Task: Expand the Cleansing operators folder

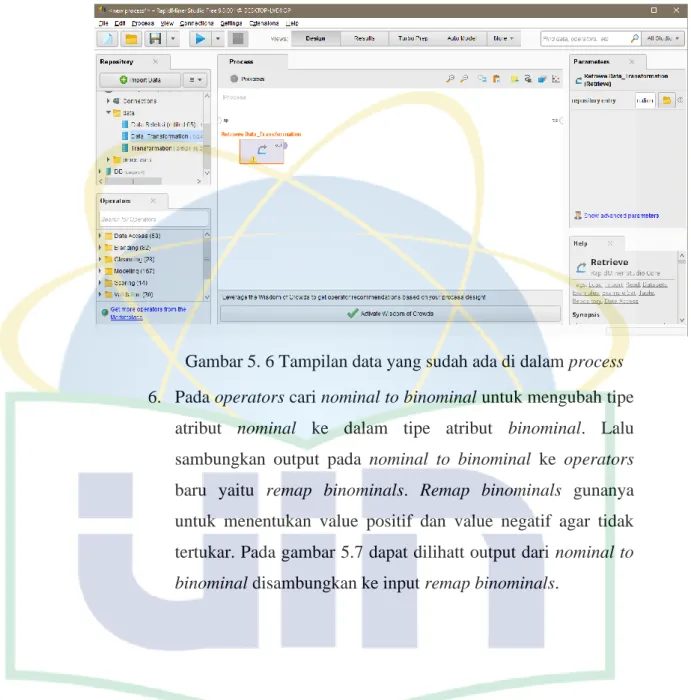Action: click(100, 259)
